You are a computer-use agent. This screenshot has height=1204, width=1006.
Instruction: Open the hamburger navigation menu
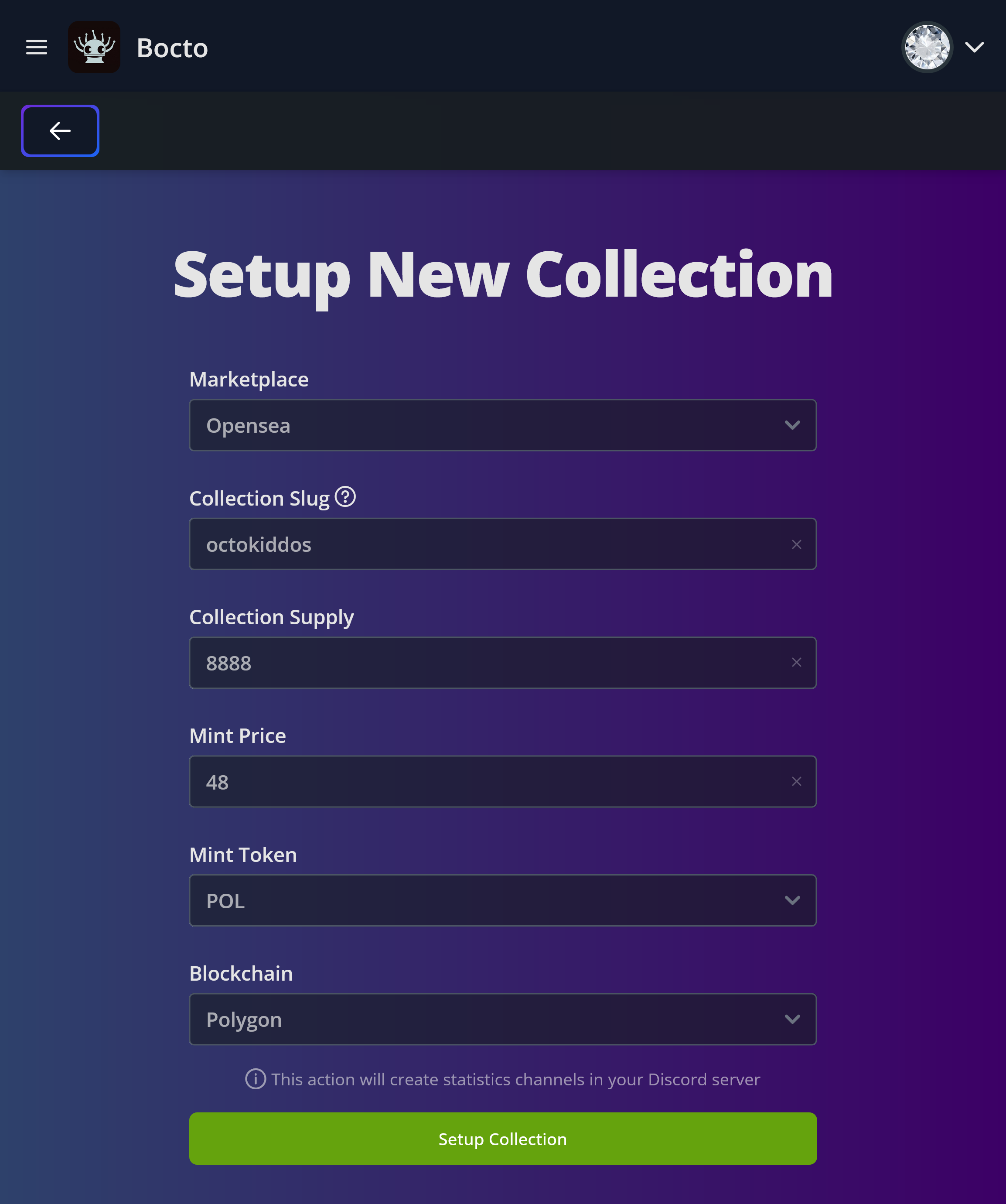click(x=37, y=47)
